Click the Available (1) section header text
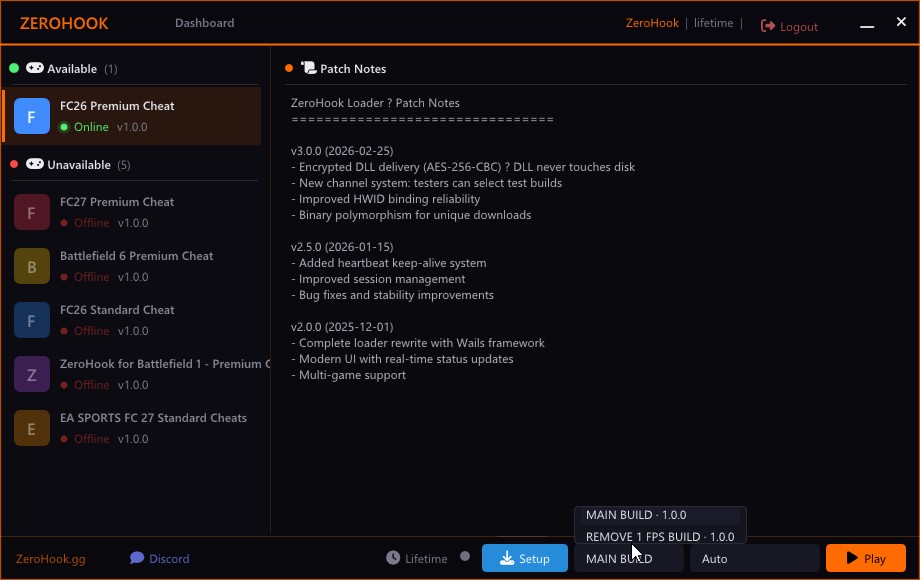Screen dimensions: 920x580 point(82,69)
